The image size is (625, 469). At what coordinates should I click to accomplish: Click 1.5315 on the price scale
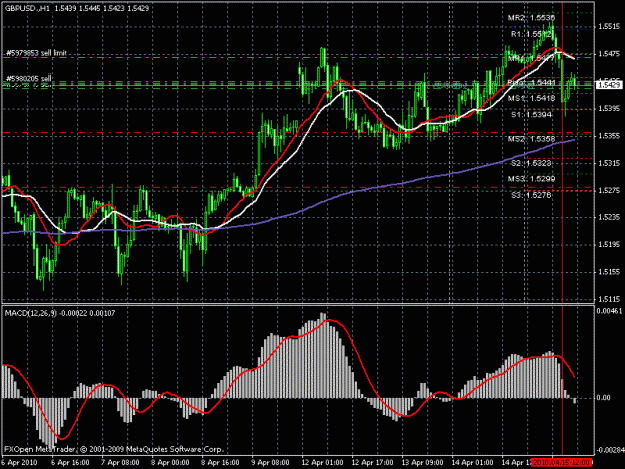point(608,163)
